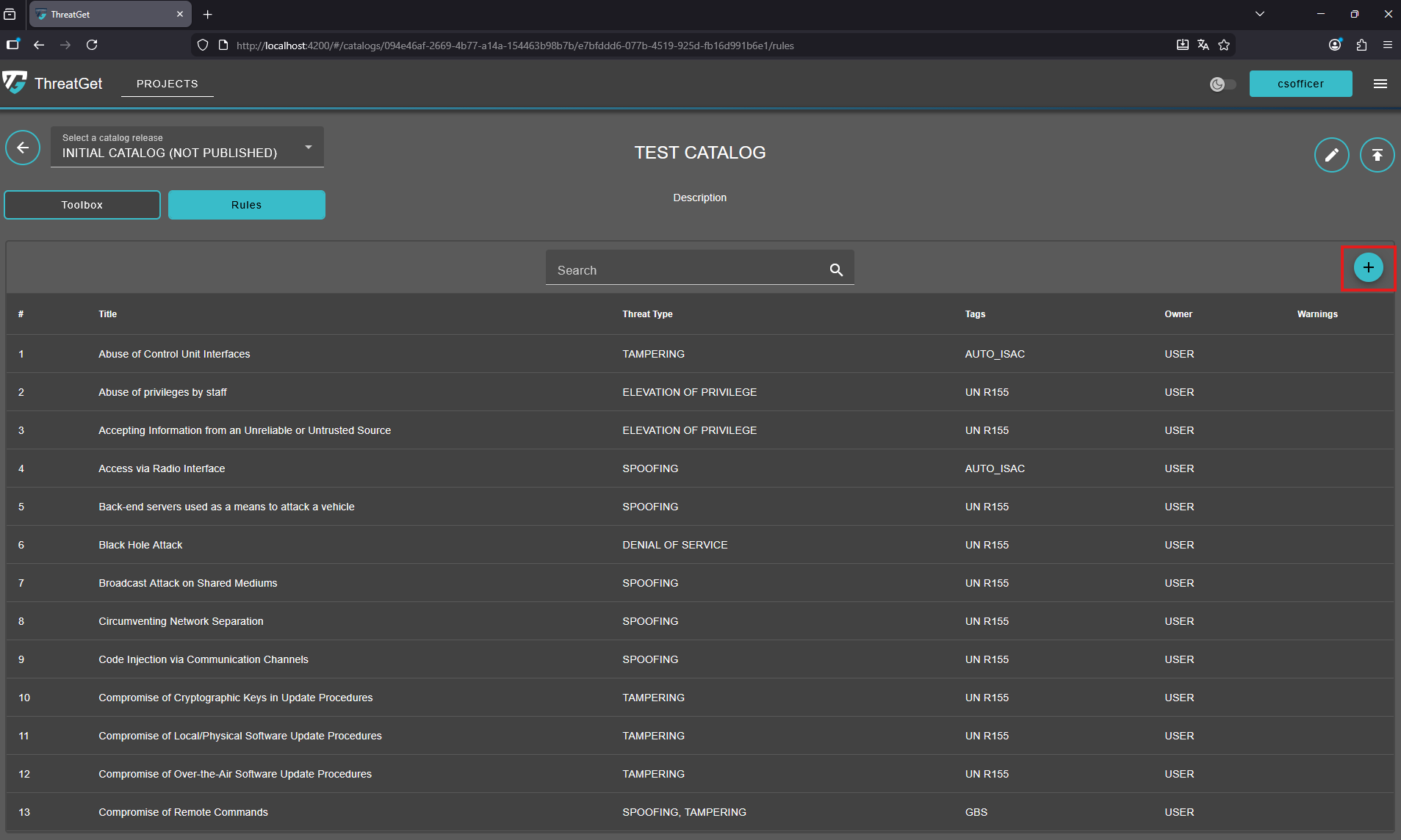Bookmark this page with star icon
Screen dimensions: 1401x840
tap(1224, 46)
